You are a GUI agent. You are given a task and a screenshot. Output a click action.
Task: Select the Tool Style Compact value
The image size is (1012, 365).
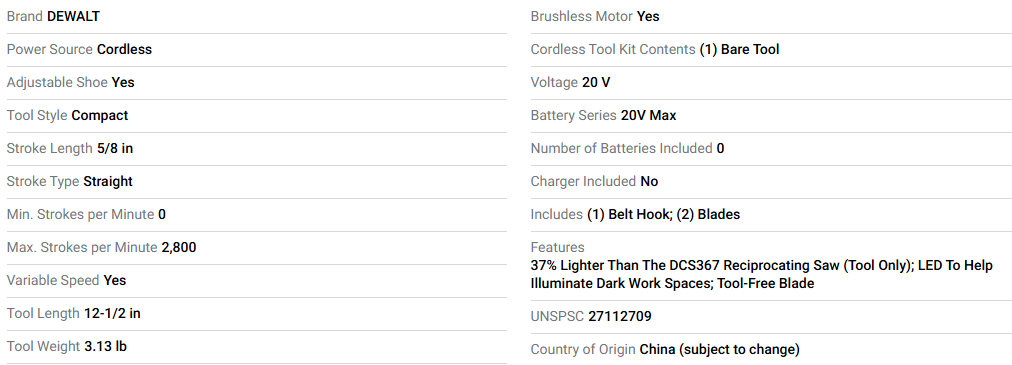tap(100, 115)
